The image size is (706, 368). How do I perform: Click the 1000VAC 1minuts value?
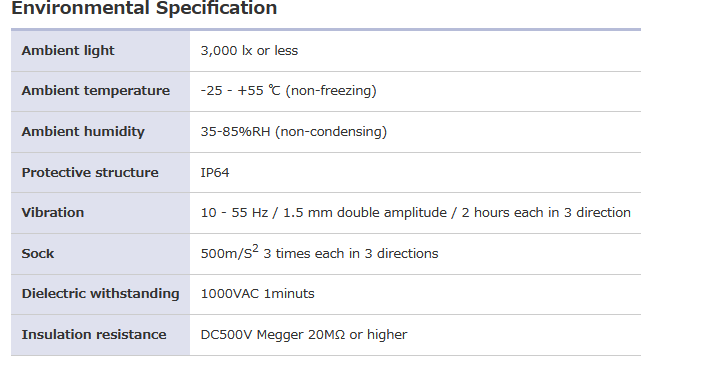(258, 294)
